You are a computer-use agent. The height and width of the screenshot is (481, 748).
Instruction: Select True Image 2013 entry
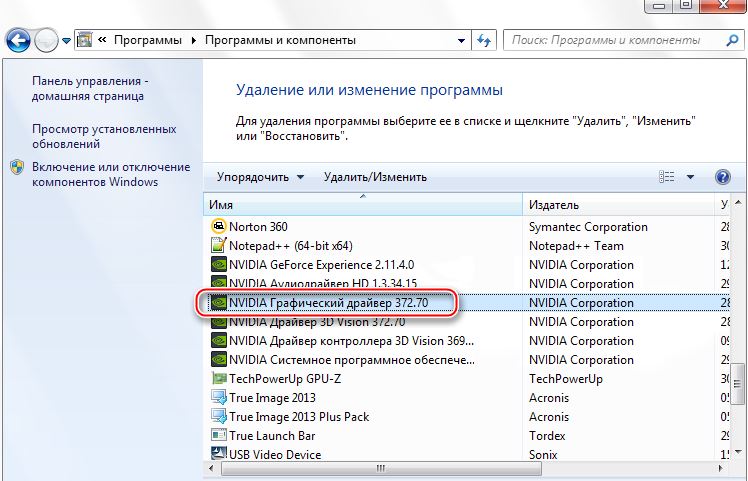coord(272,398)
